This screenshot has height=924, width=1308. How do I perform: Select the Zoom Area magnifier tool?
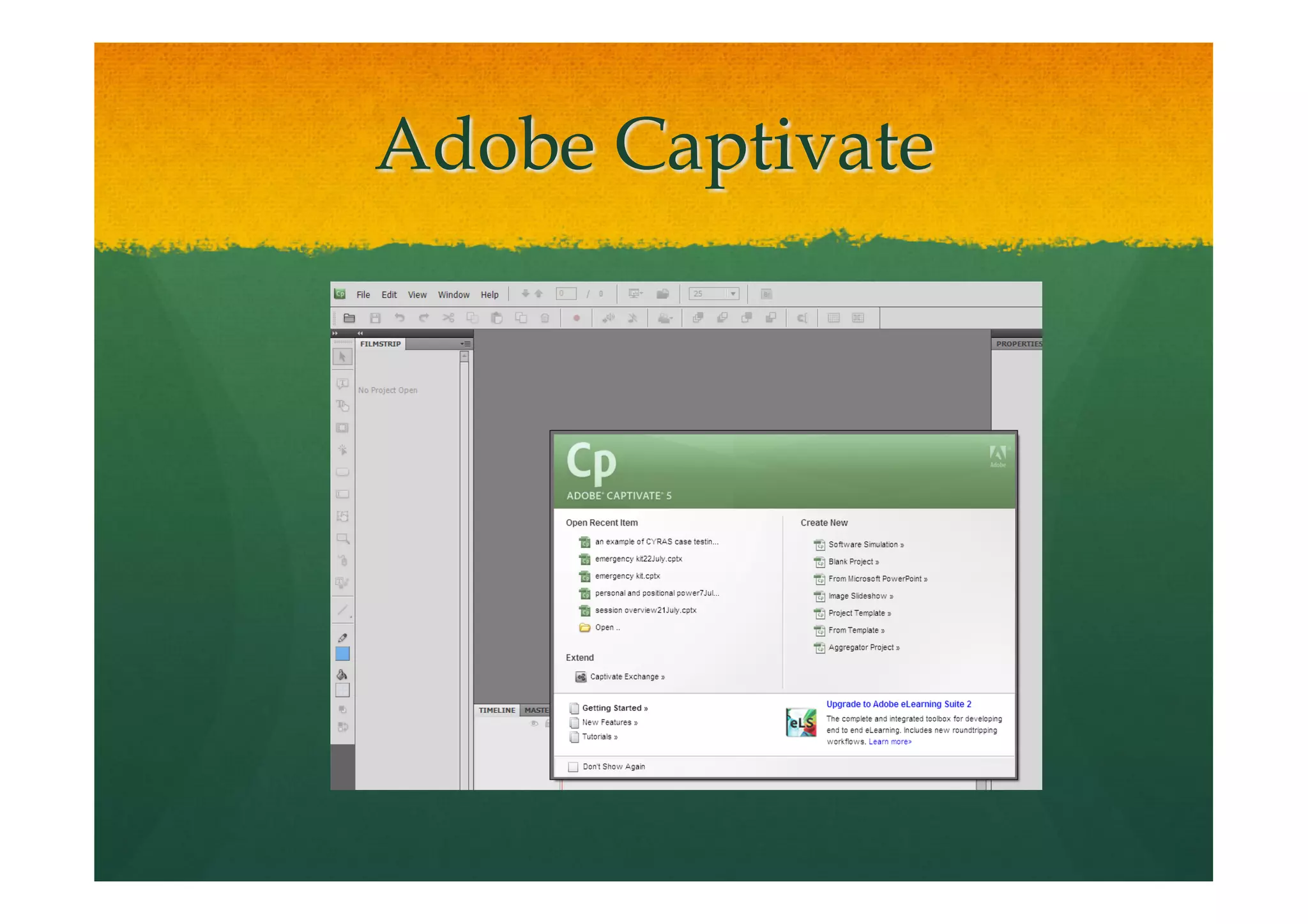342,539
